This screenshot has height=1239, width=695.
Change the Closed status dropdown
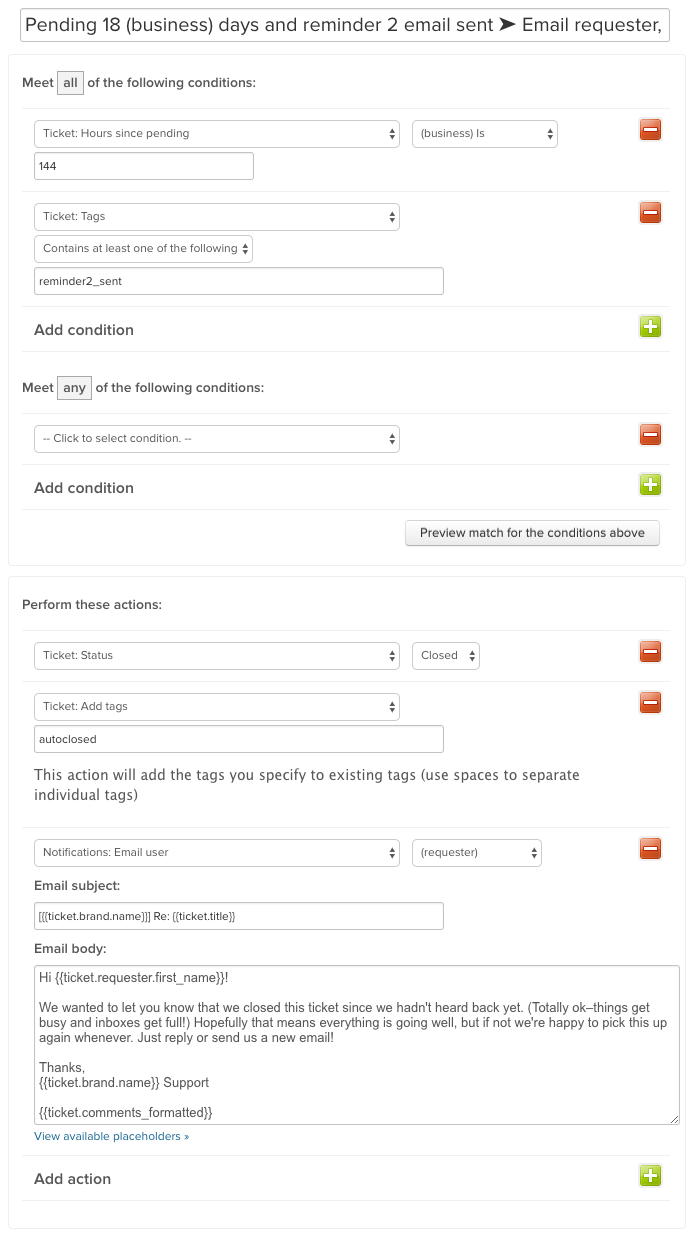coord(446,656)
